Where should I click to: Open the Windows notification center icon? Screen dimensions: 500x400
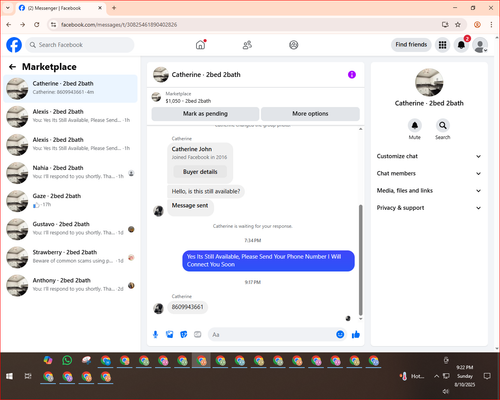[x=487, y=376]
